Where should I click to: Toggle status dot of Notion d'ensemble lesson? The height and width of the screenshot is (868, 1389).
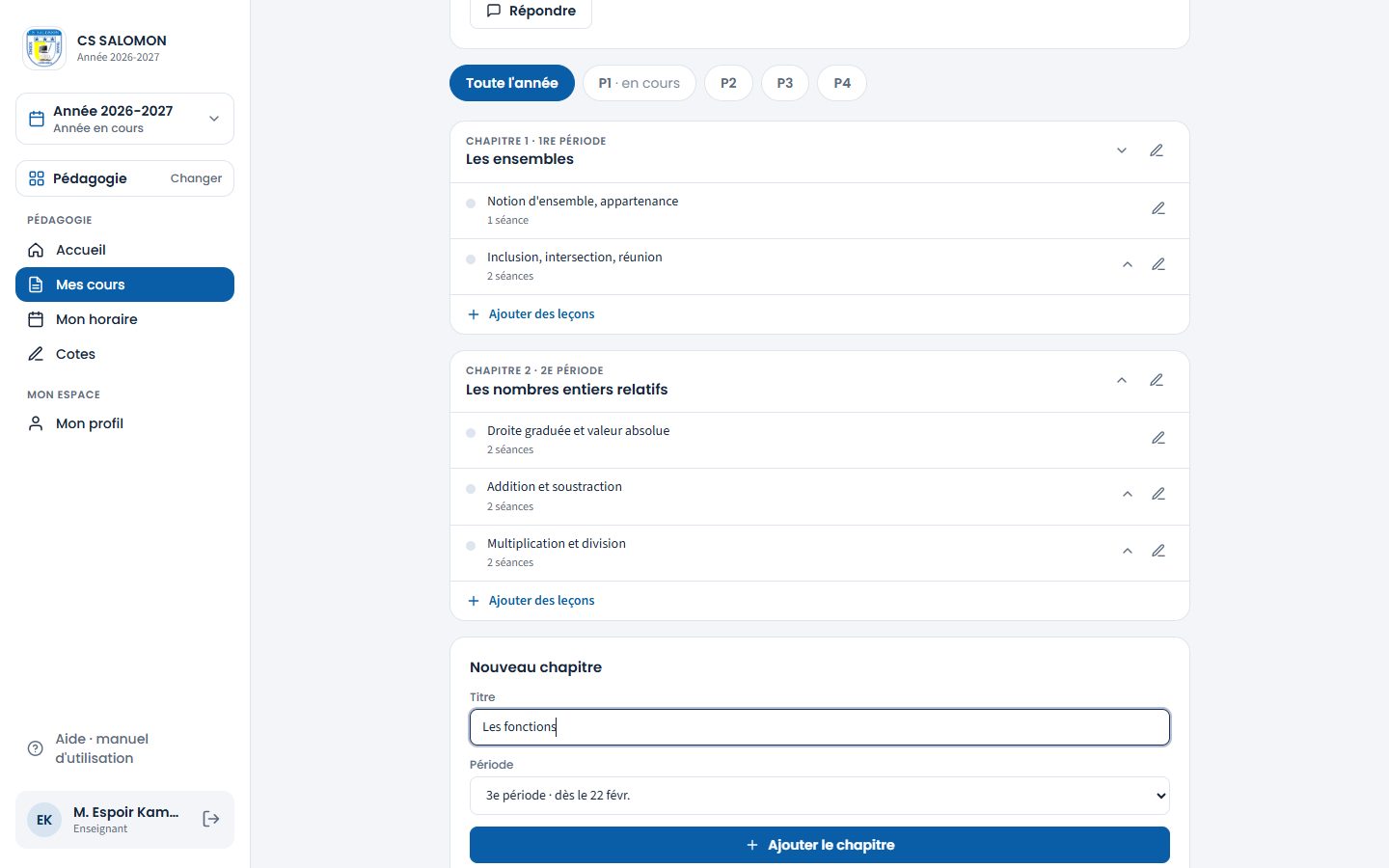tap(471, 203)
